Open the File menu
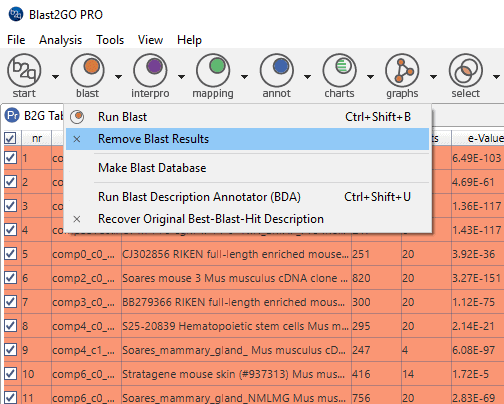This screenshot has width=504, height=404. click(16, 40)
